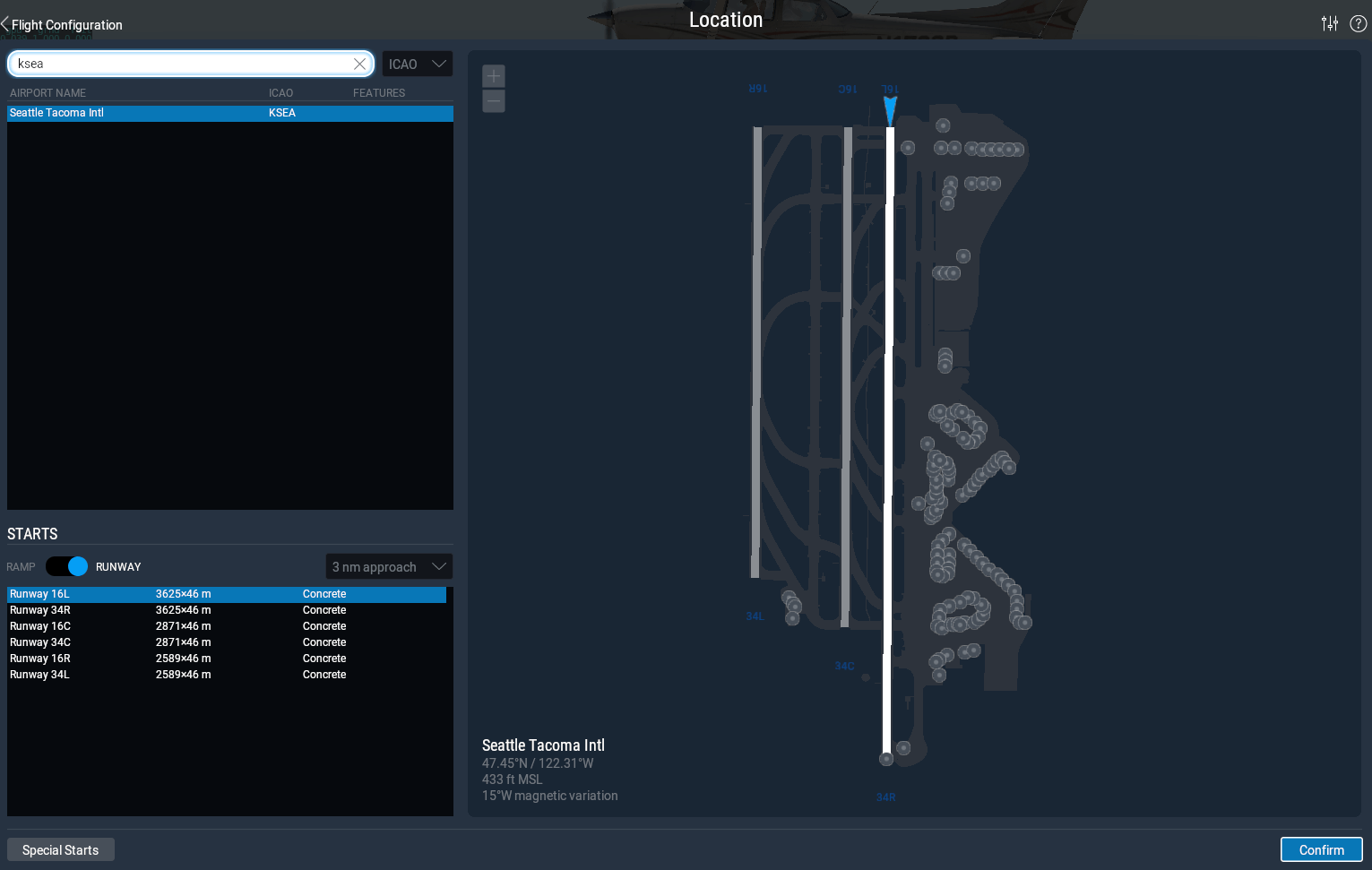Zoom out on the airport map
Image resolution: width=1372 pixels, height=870 pixels.
[494, 101]
